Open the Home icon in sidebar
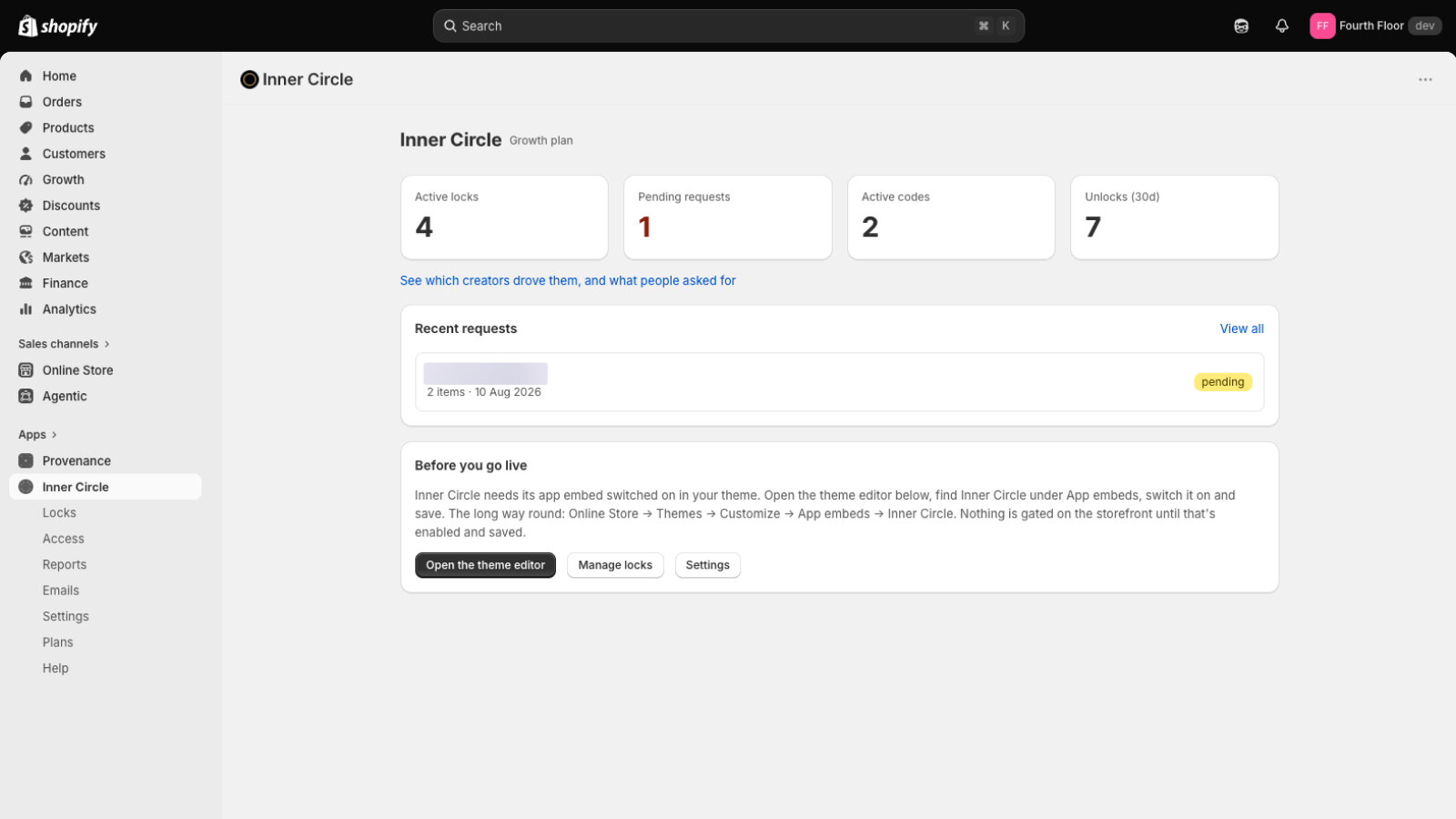Screen dimensions: 1456x819 (x=25, y=76)
